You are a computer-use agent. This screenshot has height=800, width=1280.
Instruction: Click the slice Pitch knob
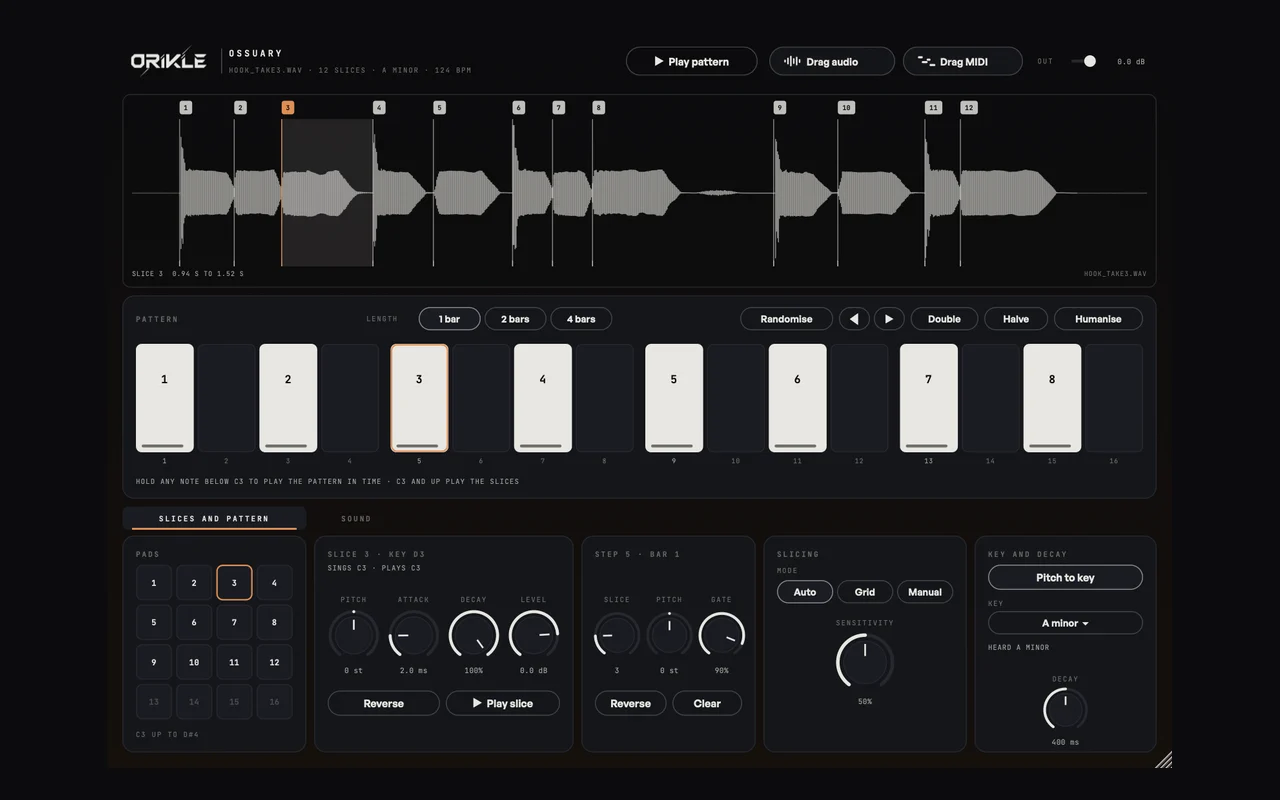click(354, 634)
